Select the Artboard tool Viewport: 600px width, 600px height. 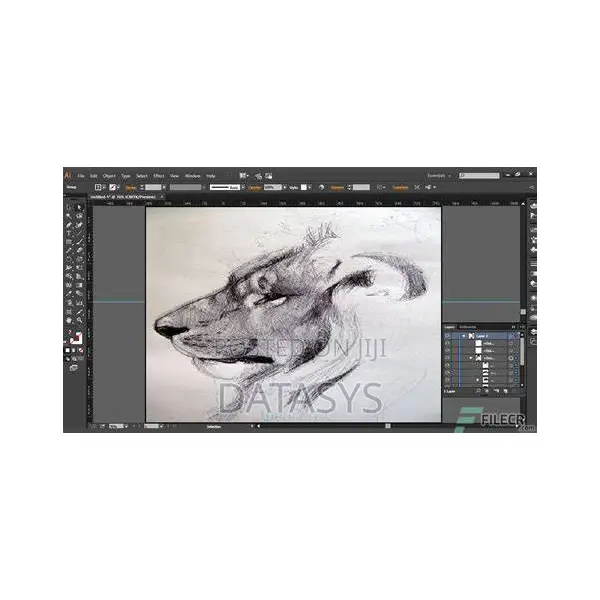(x=69, y=311)
